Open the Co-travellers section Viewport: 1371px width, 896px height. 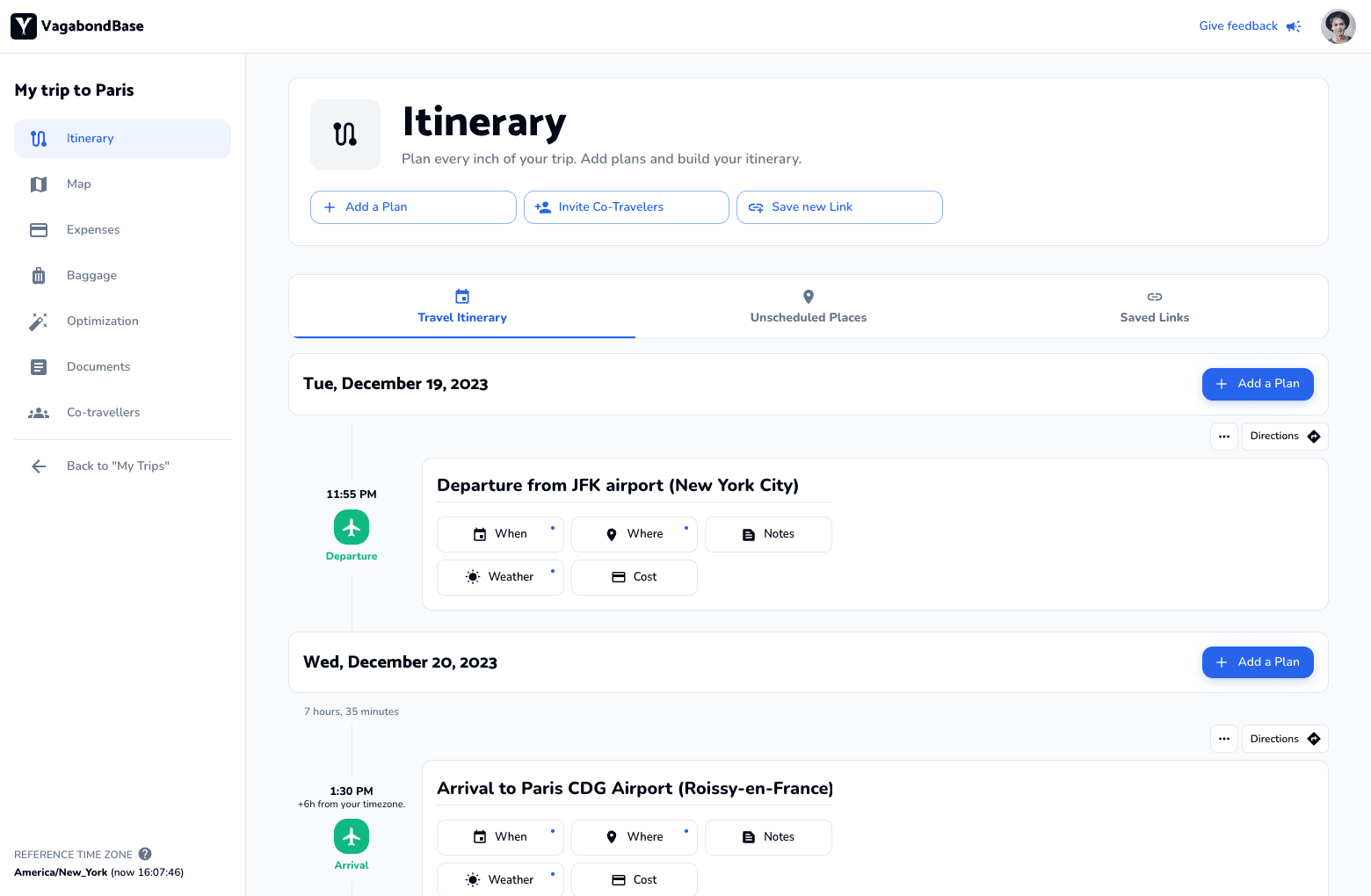pyautogui.click(x=103, y=413)
